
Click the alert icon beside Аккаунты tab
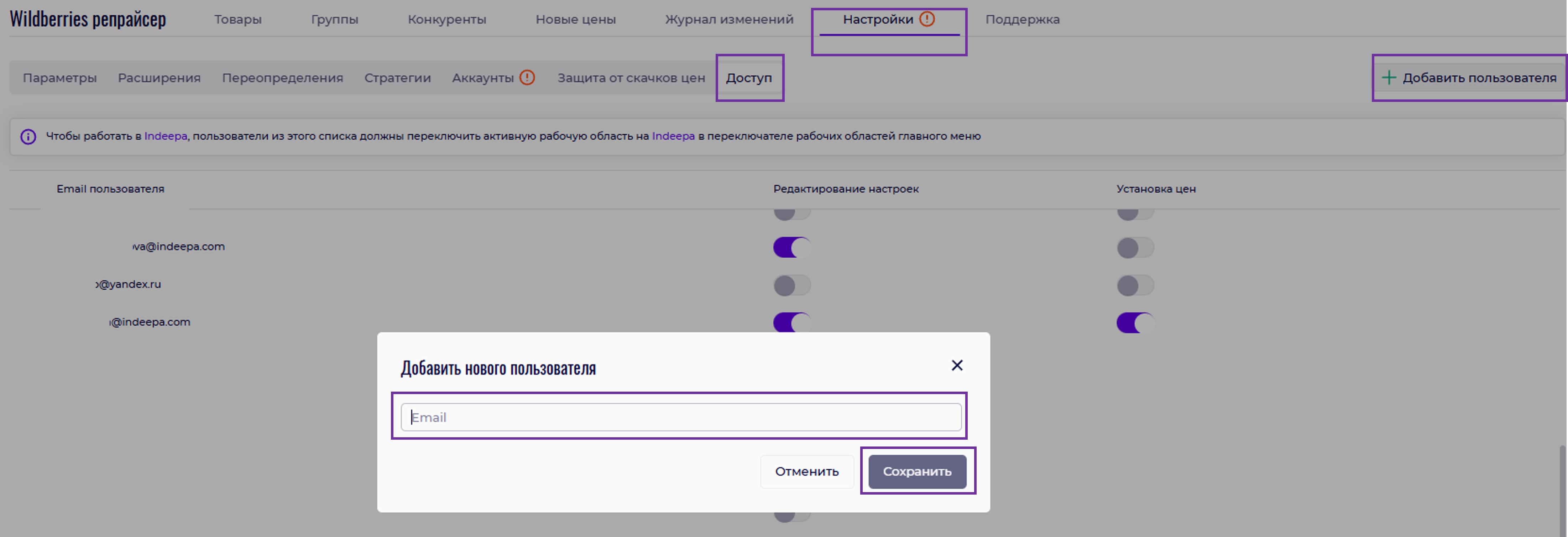(527, 78)
